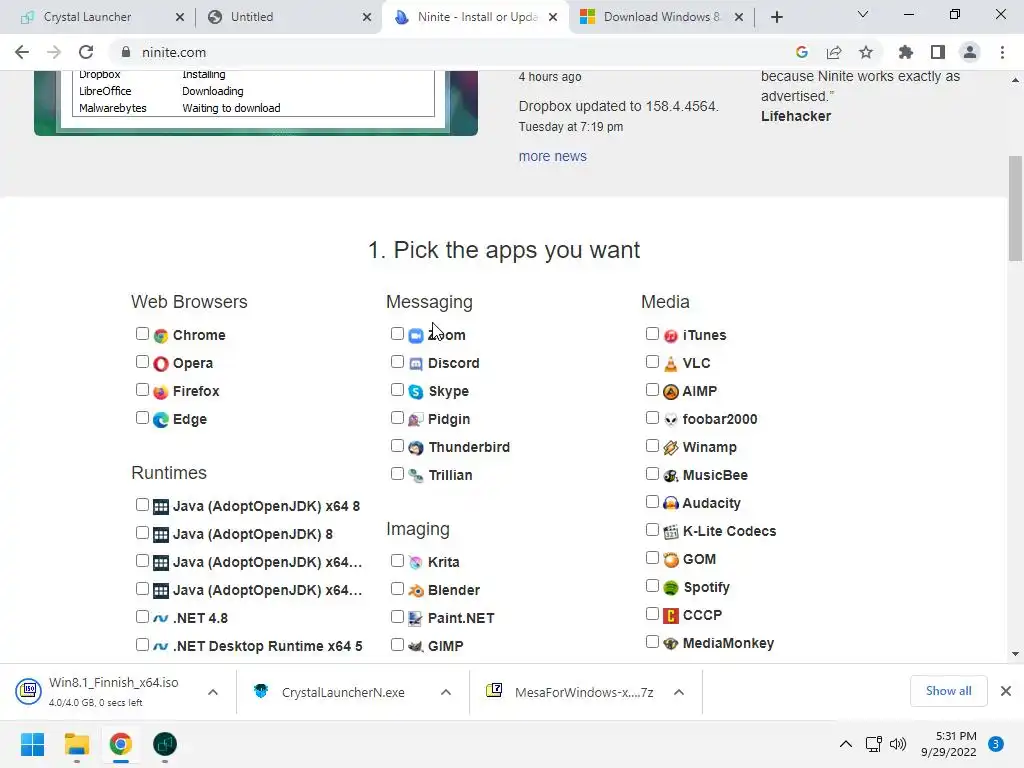Click the Spotify app icon
Image resolution: width=1024 pixels, height=768 pixels.
pos(671,588)
